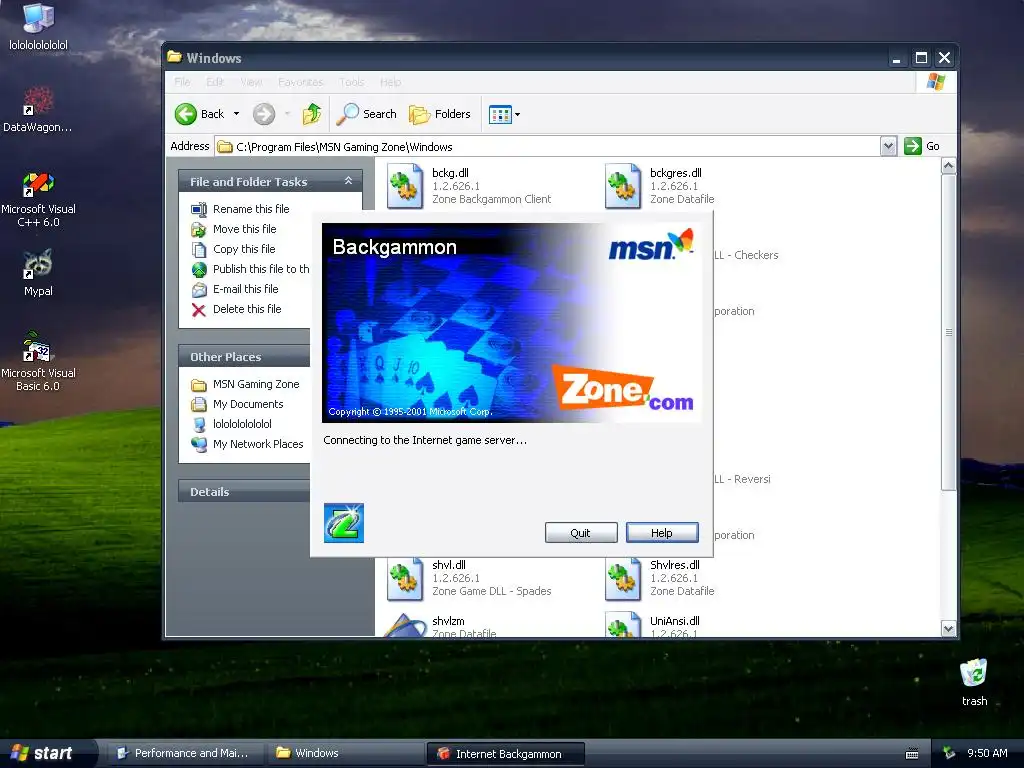
Task: Click Rename this file link
Action: click(251, 209)
